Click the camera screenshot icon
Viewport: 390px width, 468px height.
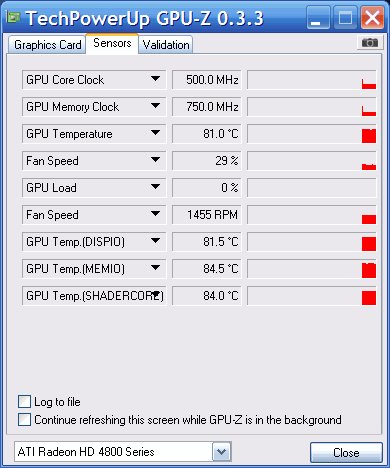pyautogui.click(x=370, y=43)
